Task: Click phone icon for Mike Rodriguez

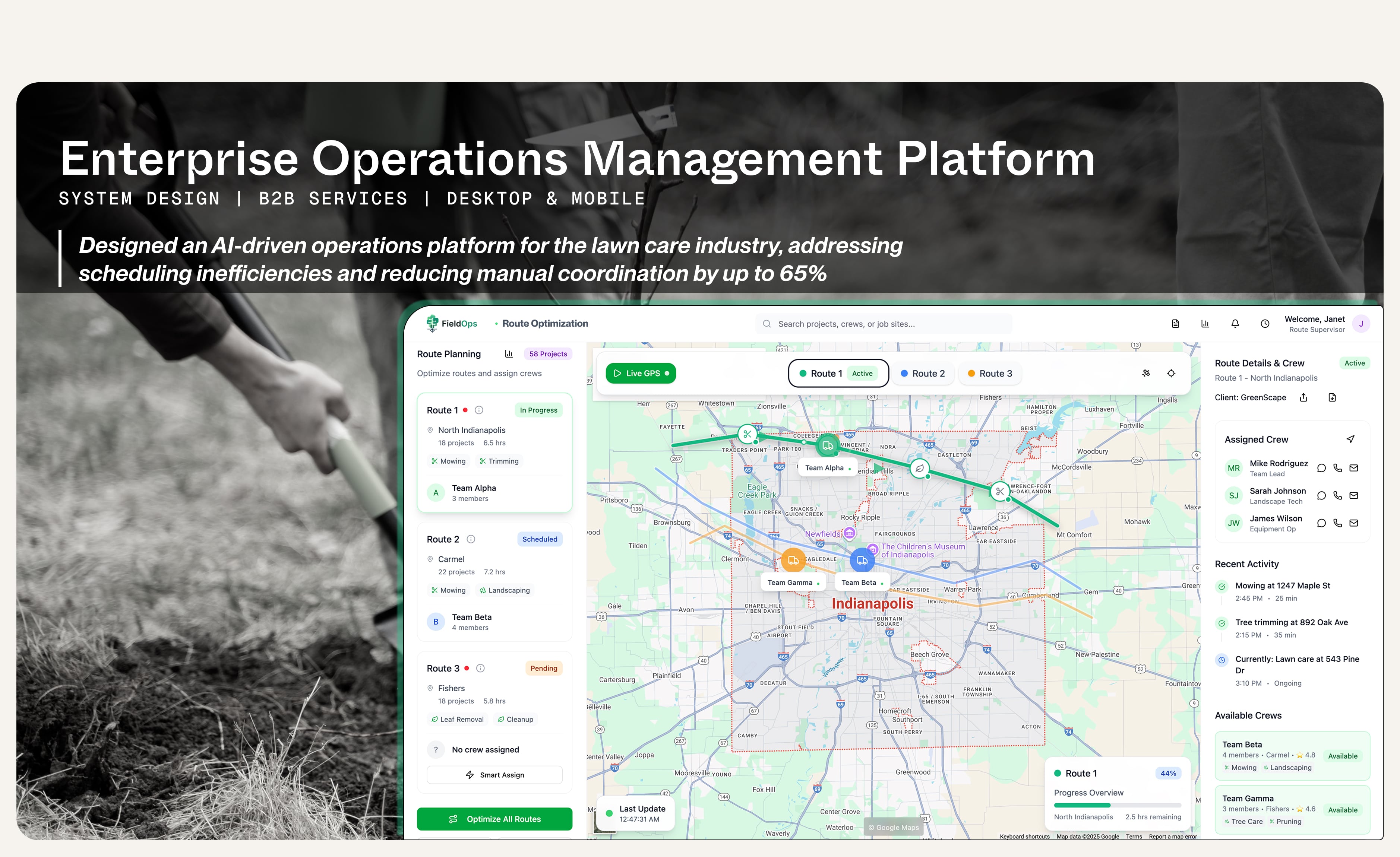Action: (1337, 468)
